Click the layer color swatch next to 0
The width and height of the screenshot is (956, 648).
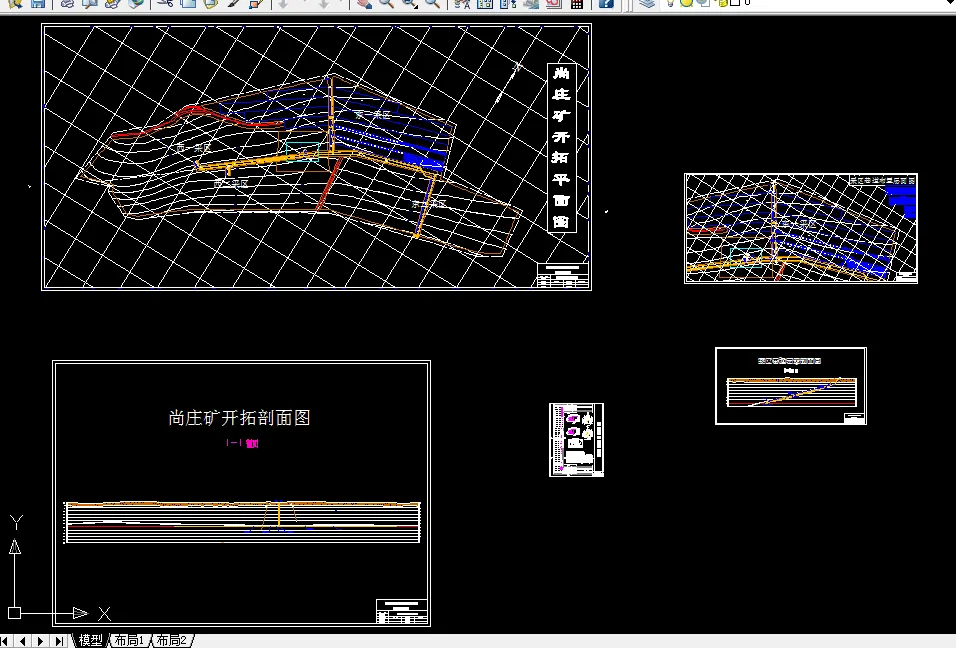click(736, 5)
